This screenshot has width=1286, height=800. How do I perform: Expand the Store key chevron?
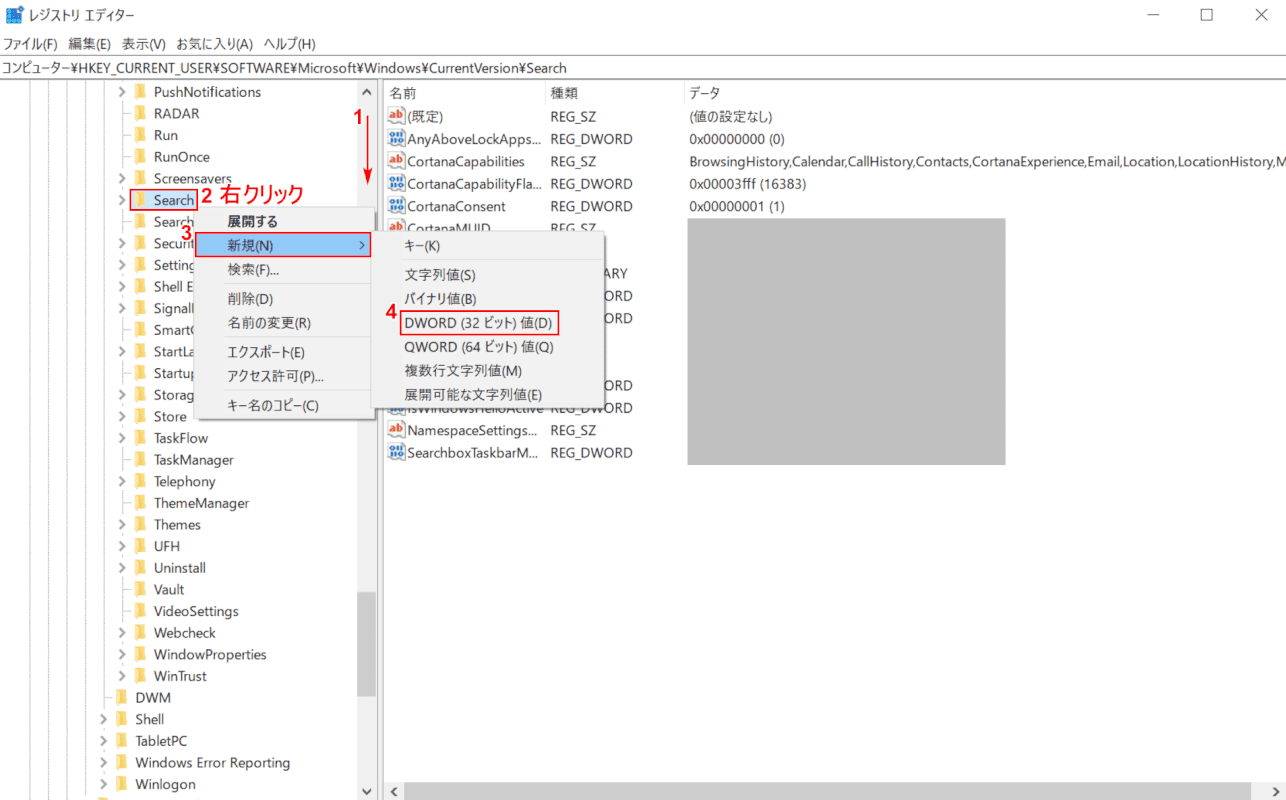(122, 417)
